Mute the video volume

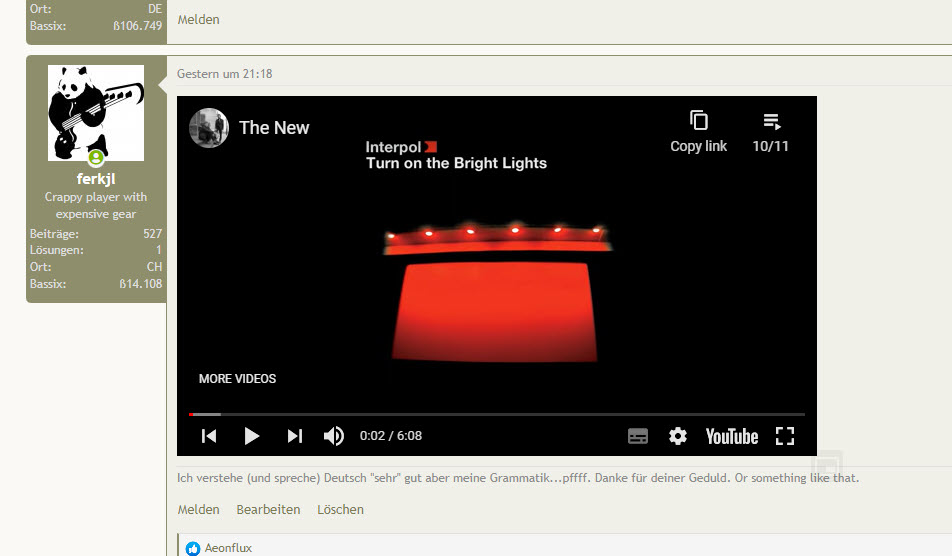(334, 436)
